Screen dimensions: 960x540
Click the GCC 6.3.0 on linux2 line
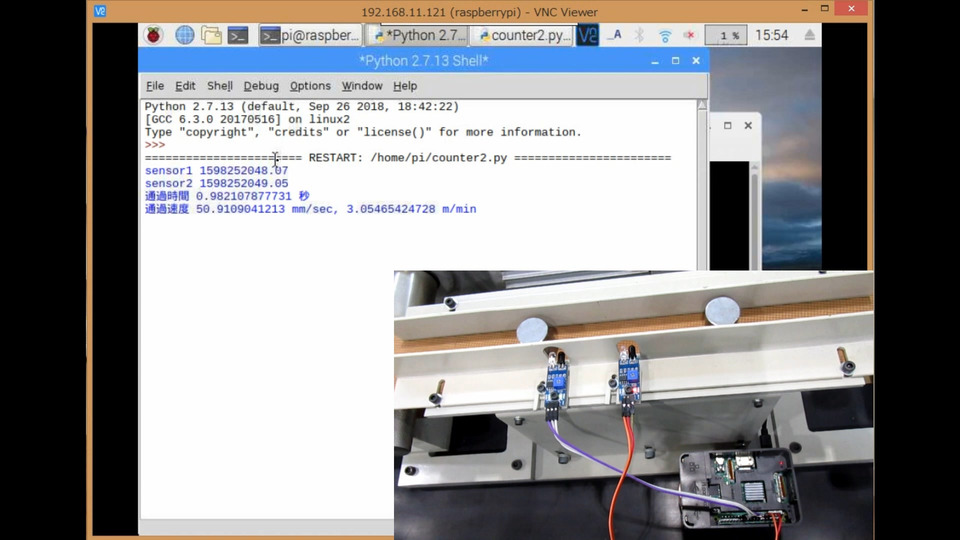(x=247, y=119)
